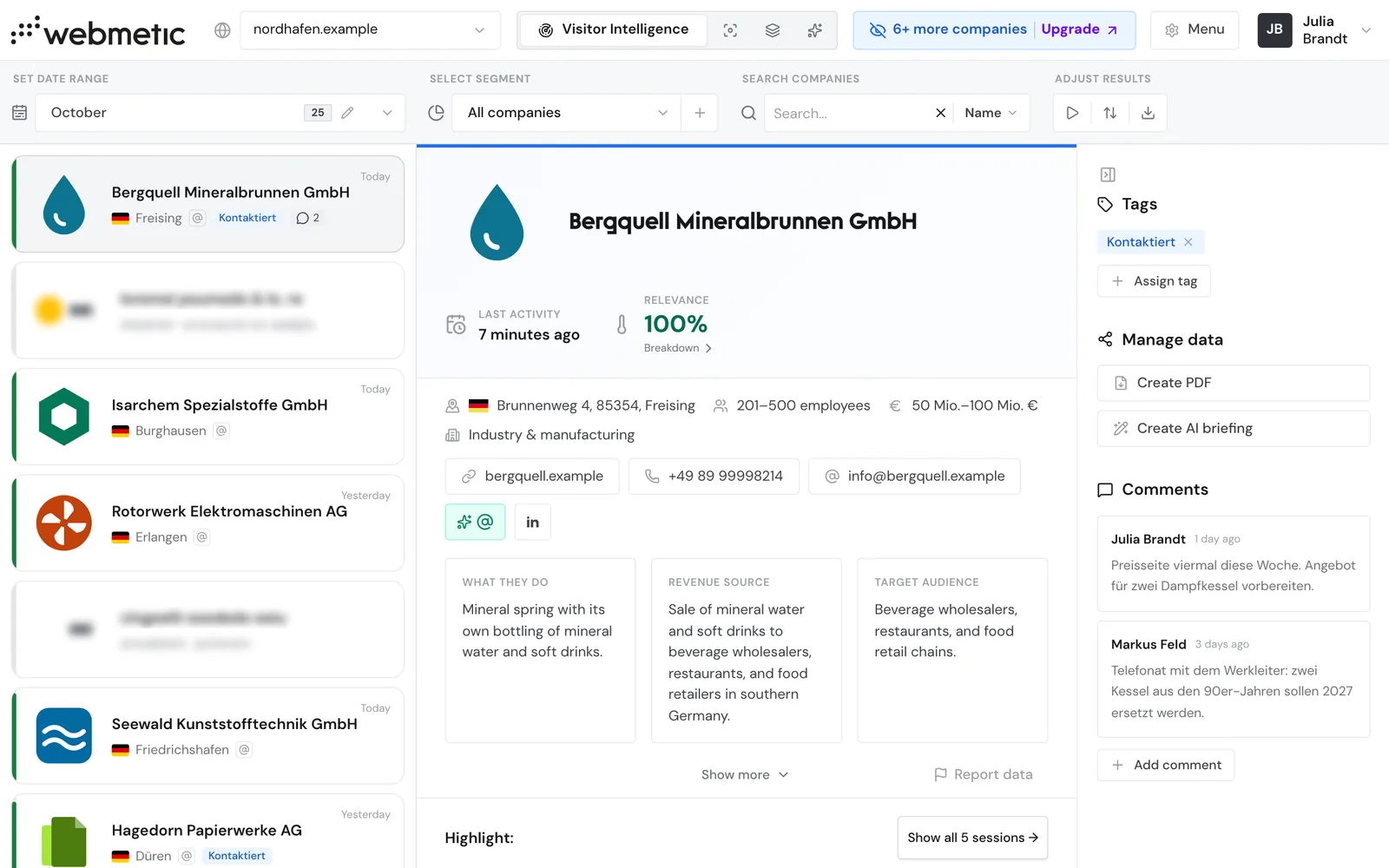Click the download export icon

(1148, 113)
